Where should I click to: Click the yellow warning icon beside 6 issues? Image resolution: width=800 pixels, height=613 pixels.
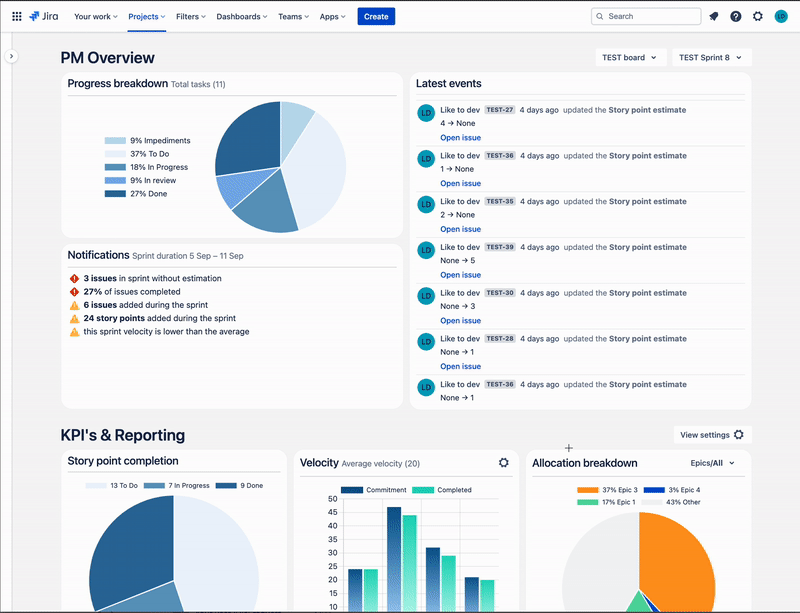pyautogui.click(x=74, y=305)
